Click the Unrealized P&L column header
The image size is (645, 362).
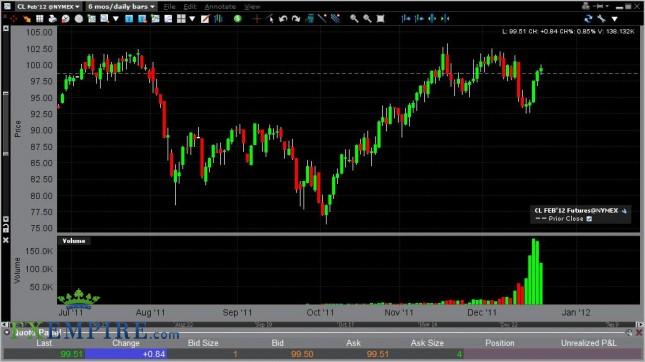pos(589,343)
